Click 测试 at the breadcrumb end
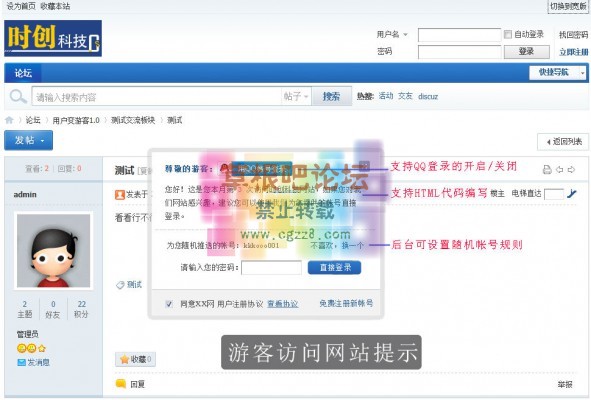The width and height of the screenshot is (591, 400). 175,120
